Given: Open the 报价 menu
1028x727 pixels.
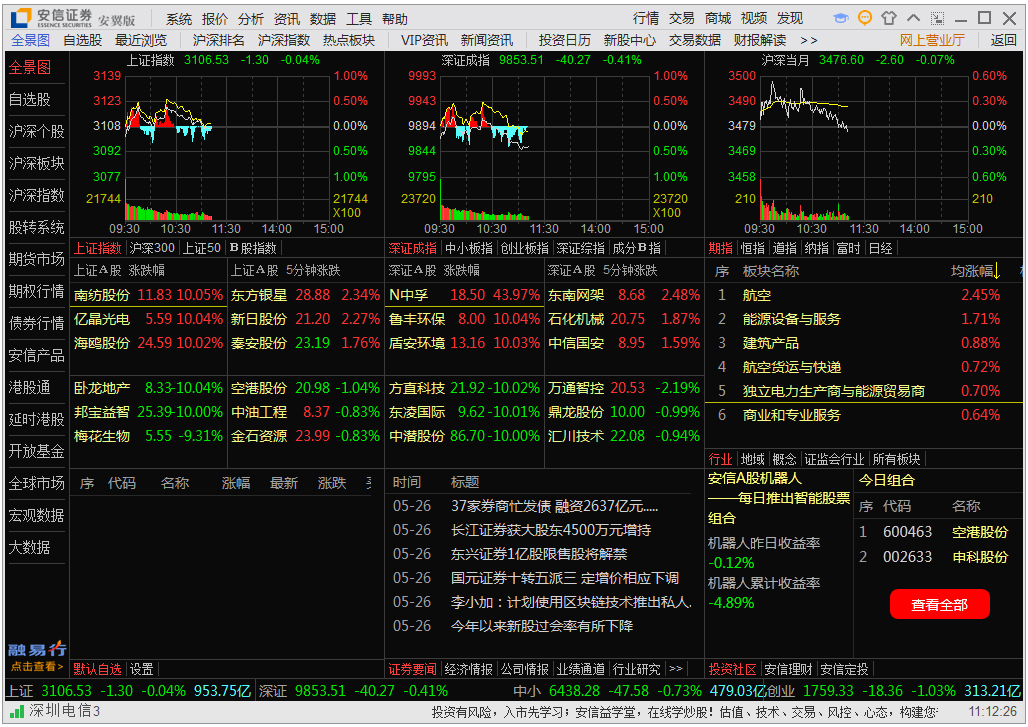Looking at the screenshot, I should (x=214, y=19).
